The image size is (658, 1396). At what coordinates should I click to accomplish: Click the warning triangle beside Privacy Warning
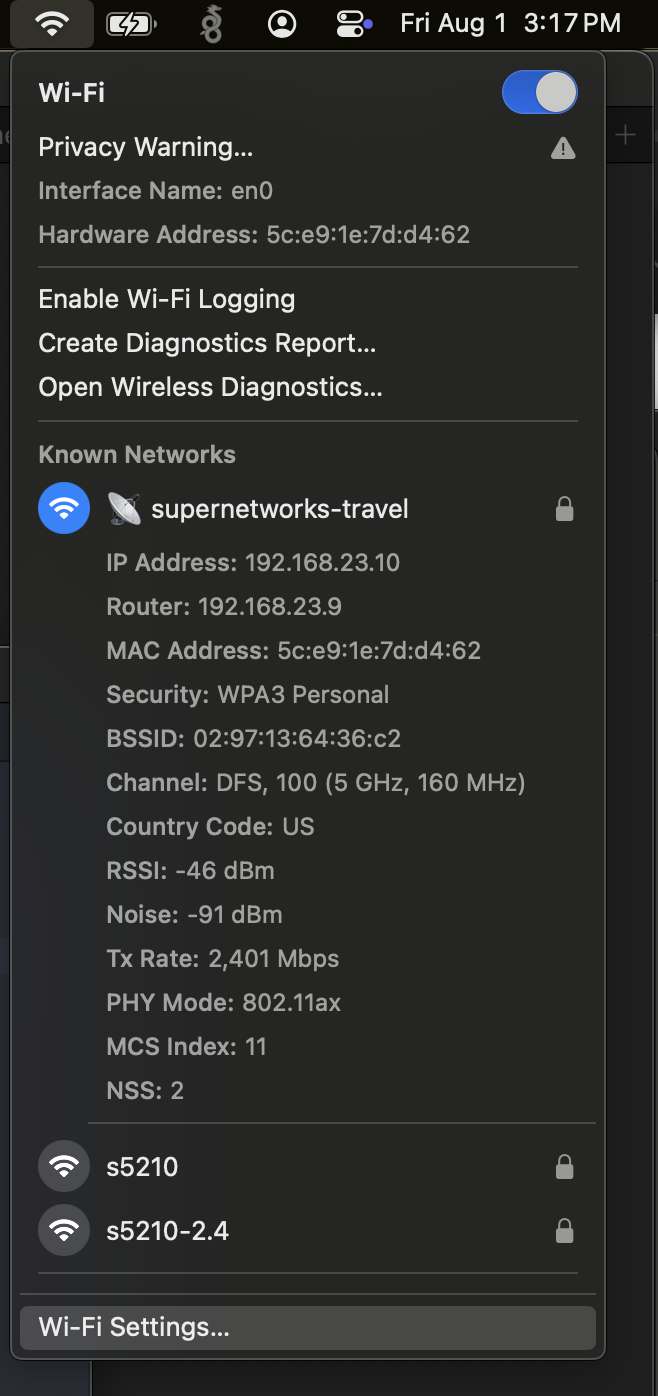click(x=562, y=148)
